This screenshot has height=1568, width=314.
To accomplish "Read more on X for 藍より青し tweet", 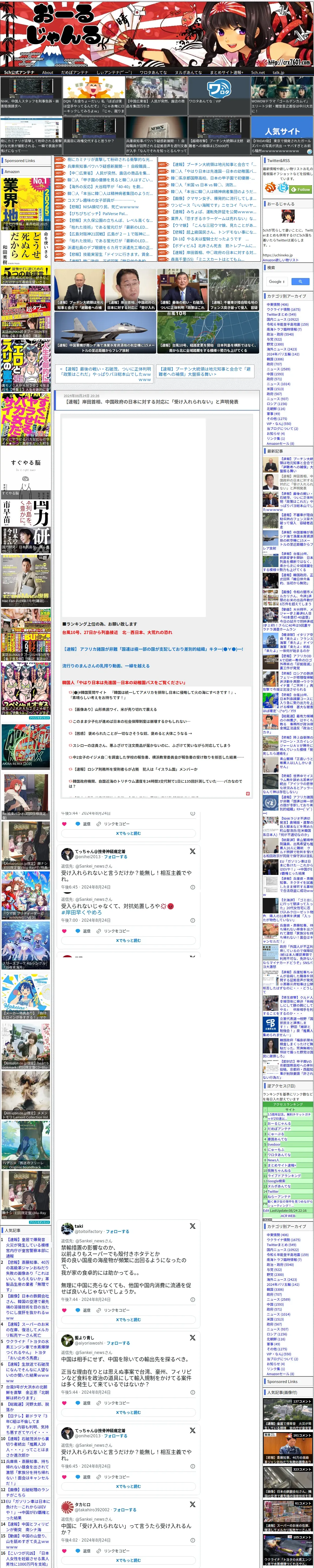I will (x=129, y=1412).
